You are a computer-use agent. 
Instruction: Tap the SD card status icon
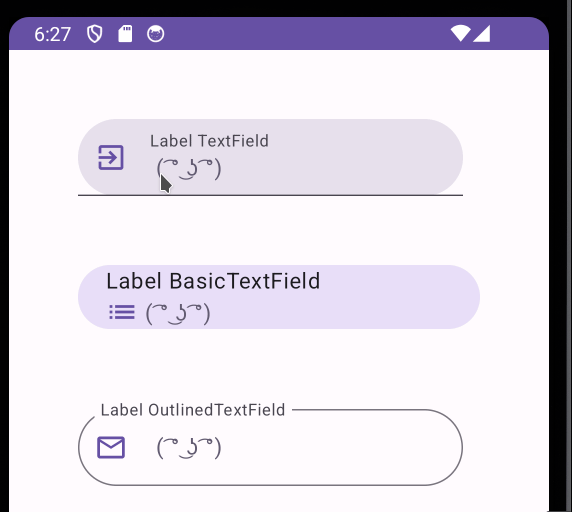[x=125, y=34]
